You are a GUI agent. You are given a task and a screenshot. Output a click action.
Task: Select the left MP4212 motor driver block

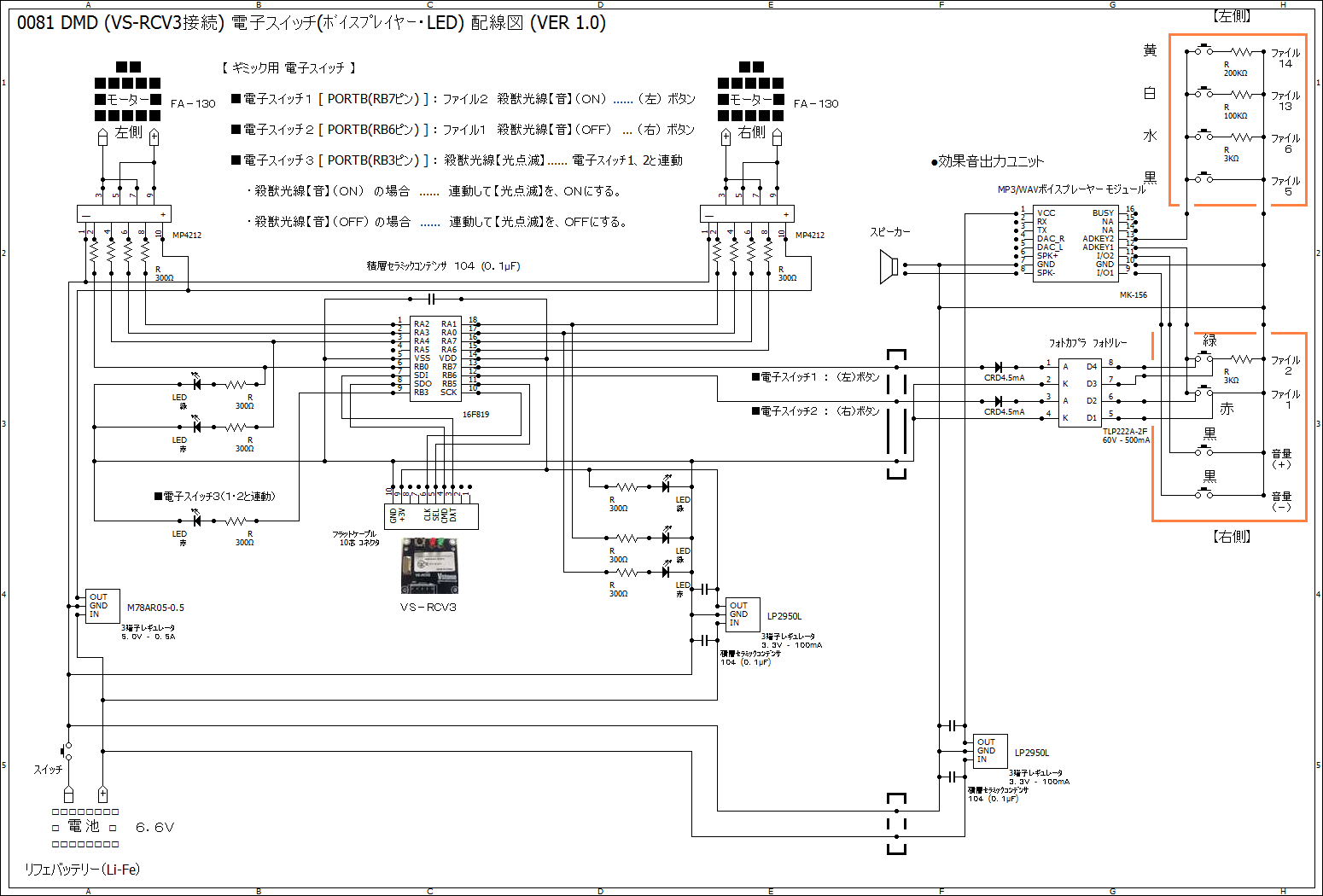[x=124, y=213]
